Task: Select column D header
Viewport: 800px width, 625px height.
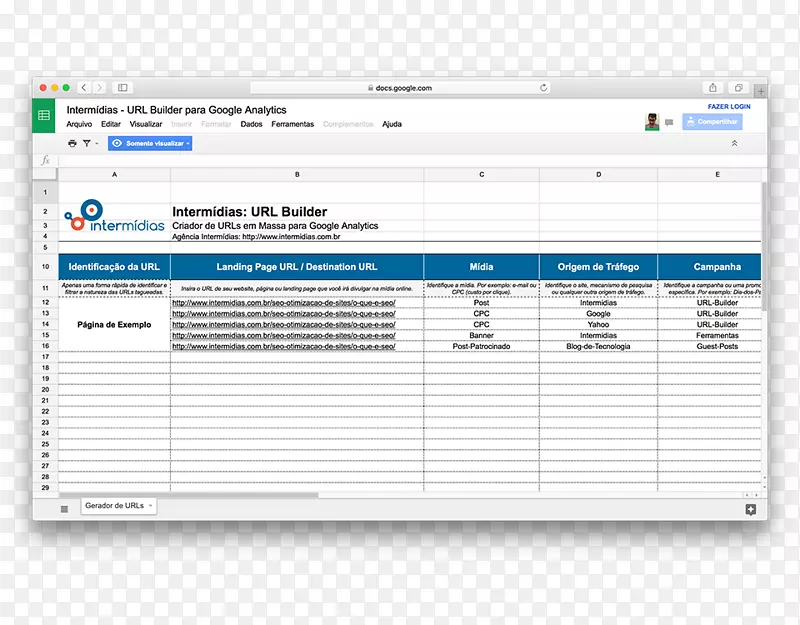Action: (598, 174)
